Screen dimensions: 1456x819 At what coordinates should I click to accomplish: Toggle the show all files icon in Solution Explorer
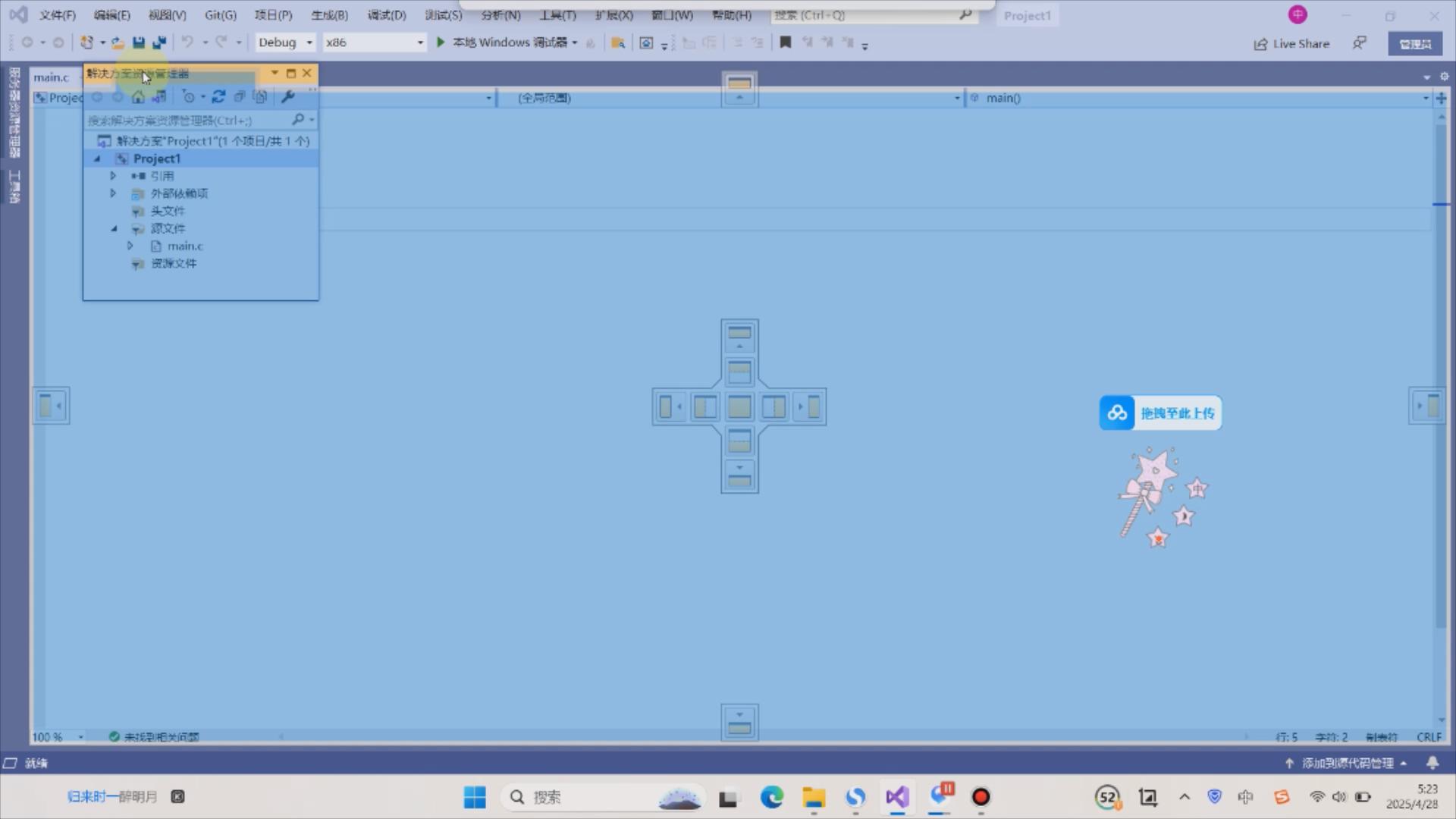(x=260, y=97)
